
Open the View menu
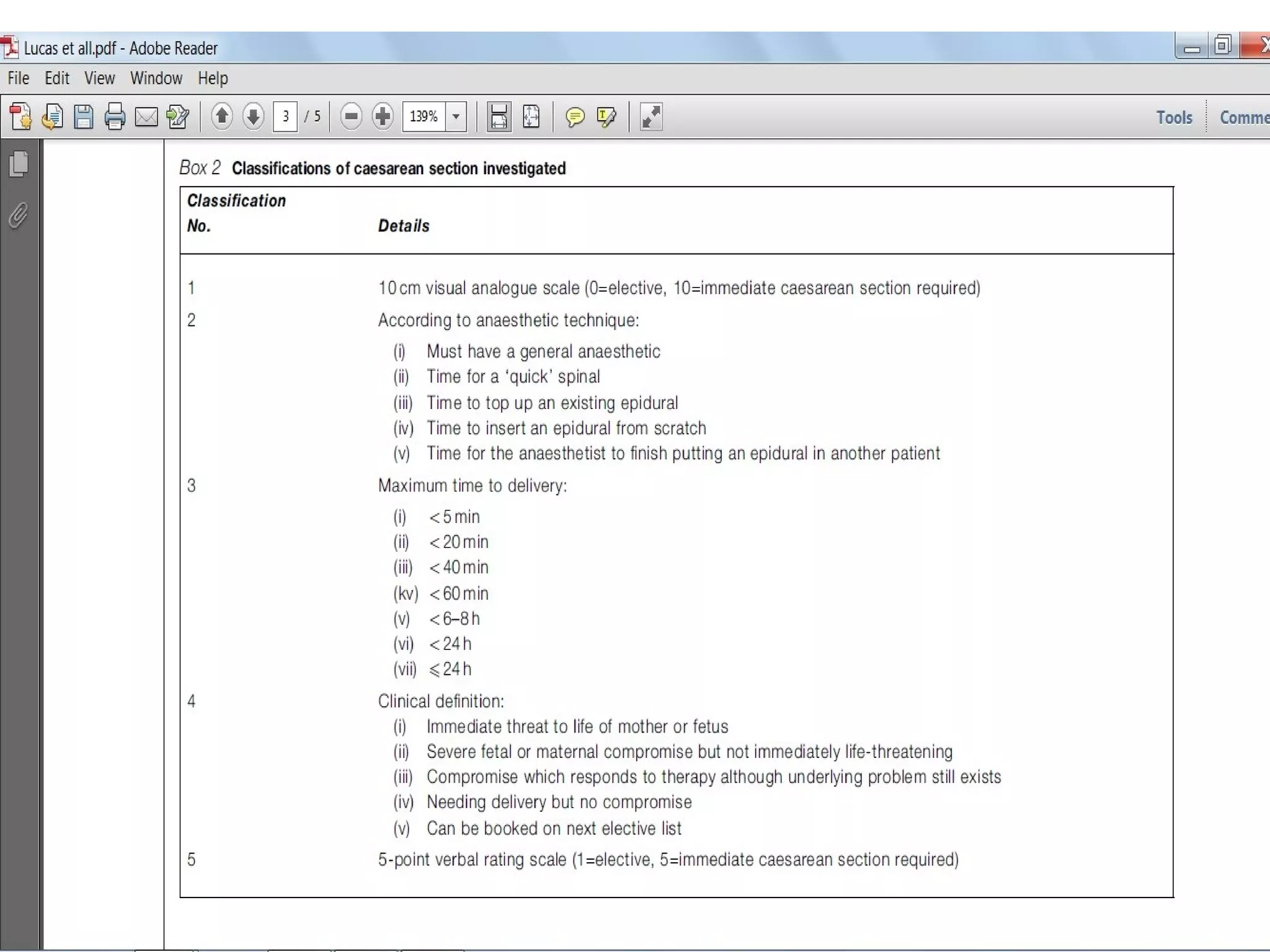coord(99,79)
